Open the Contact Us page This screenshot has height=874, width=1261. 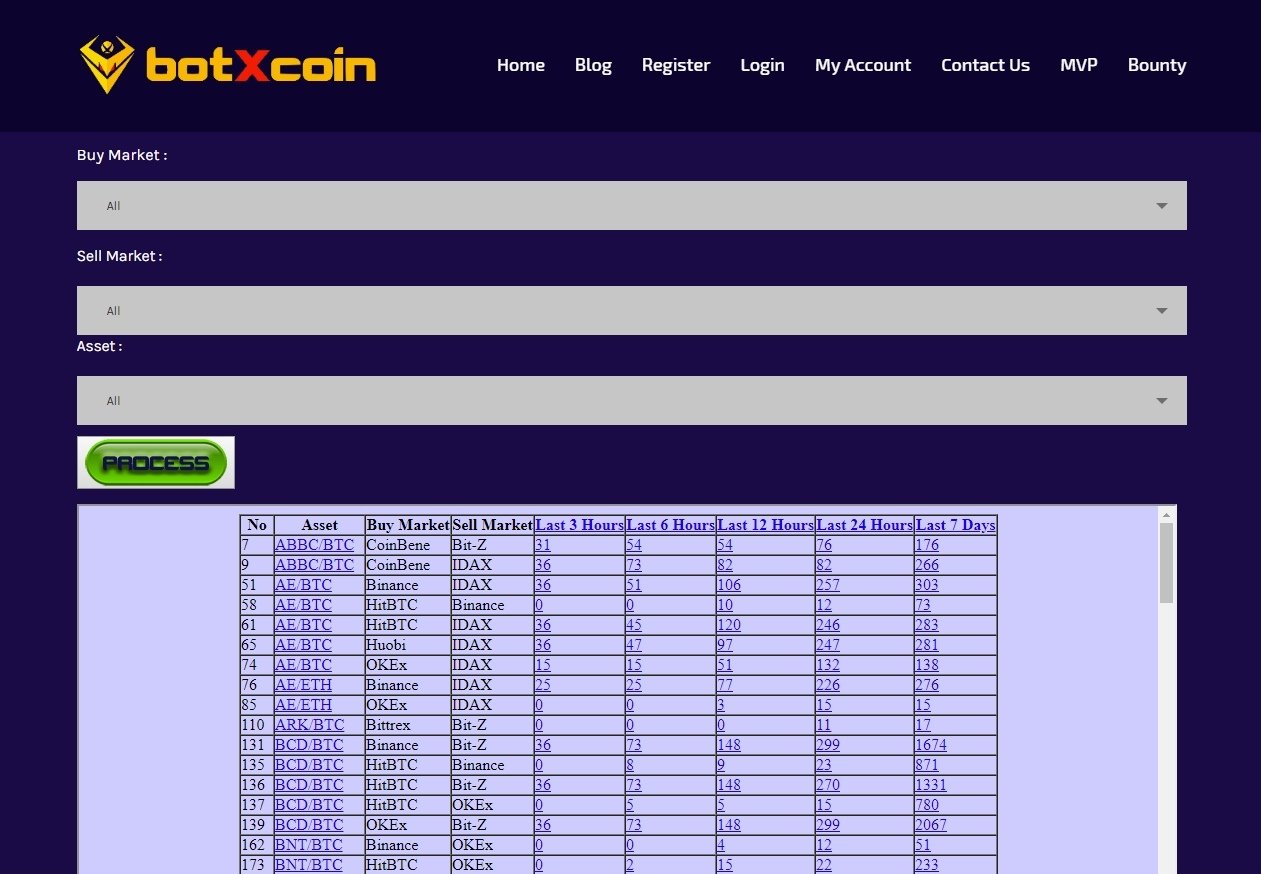point(985,65)
